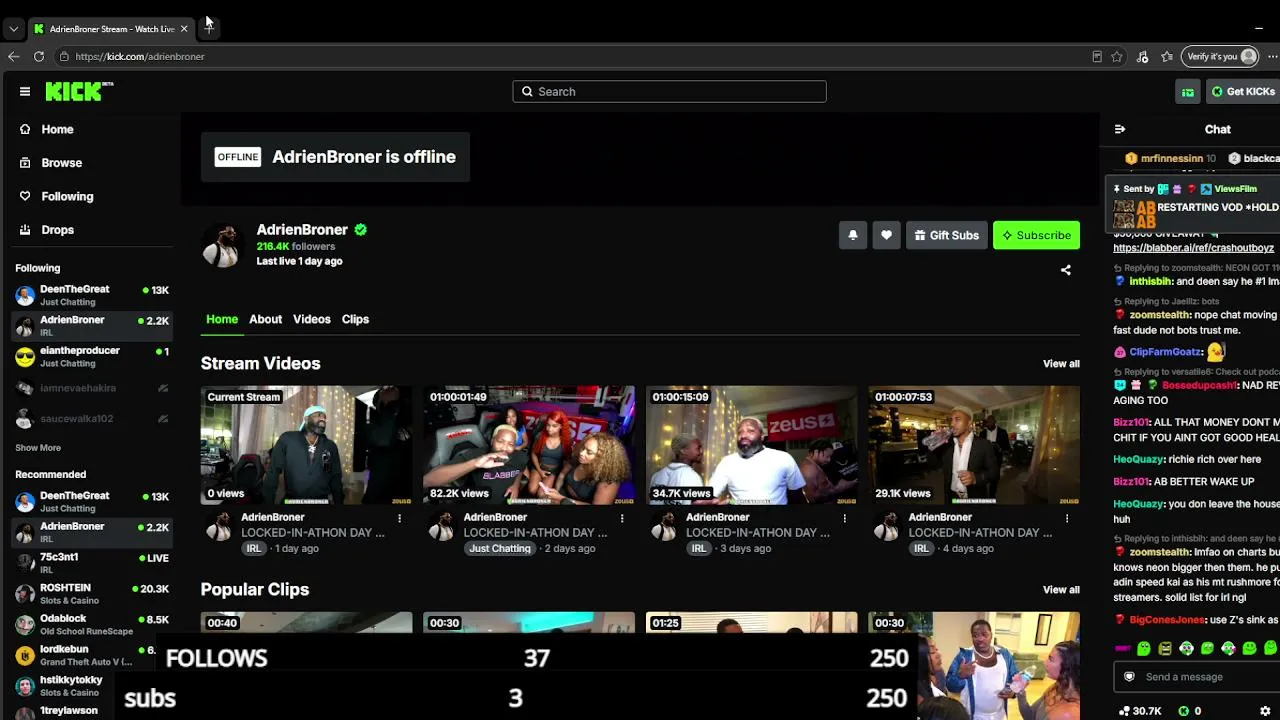Play the 01:00:15:09 stream video
1280x720 pixels.
point(751,445)
